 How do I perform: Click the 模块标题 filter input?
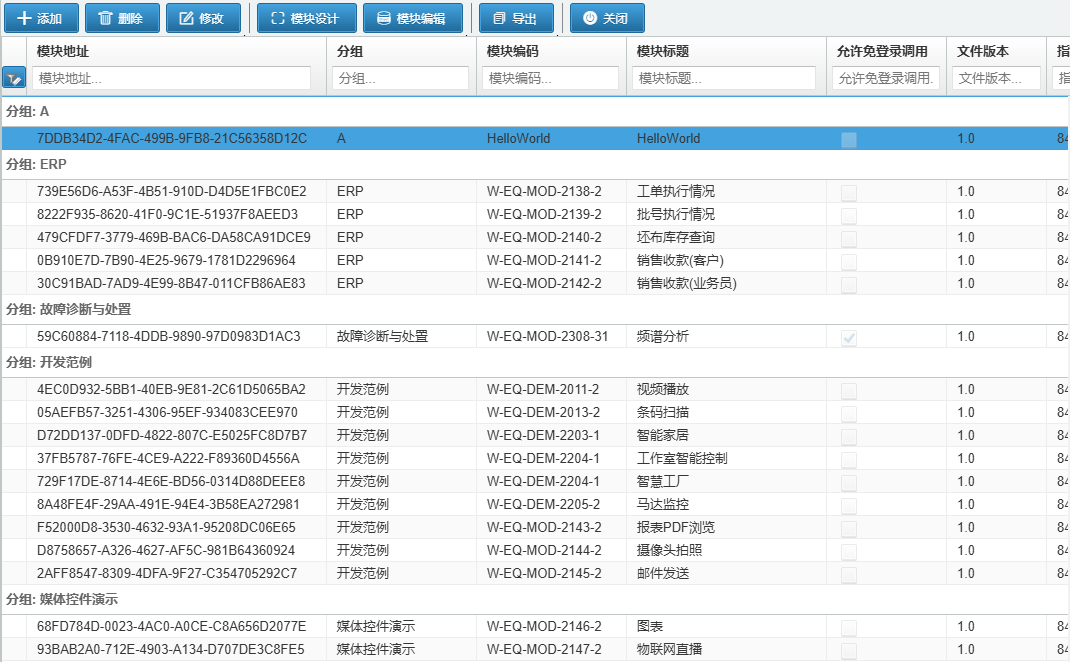click(x=724, y=78)
